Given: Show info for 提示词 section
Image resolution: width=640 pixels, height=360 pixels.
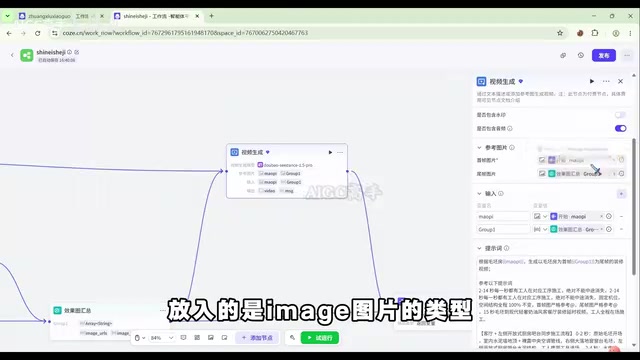Looking at the screenshot, I should click(507, 249).
